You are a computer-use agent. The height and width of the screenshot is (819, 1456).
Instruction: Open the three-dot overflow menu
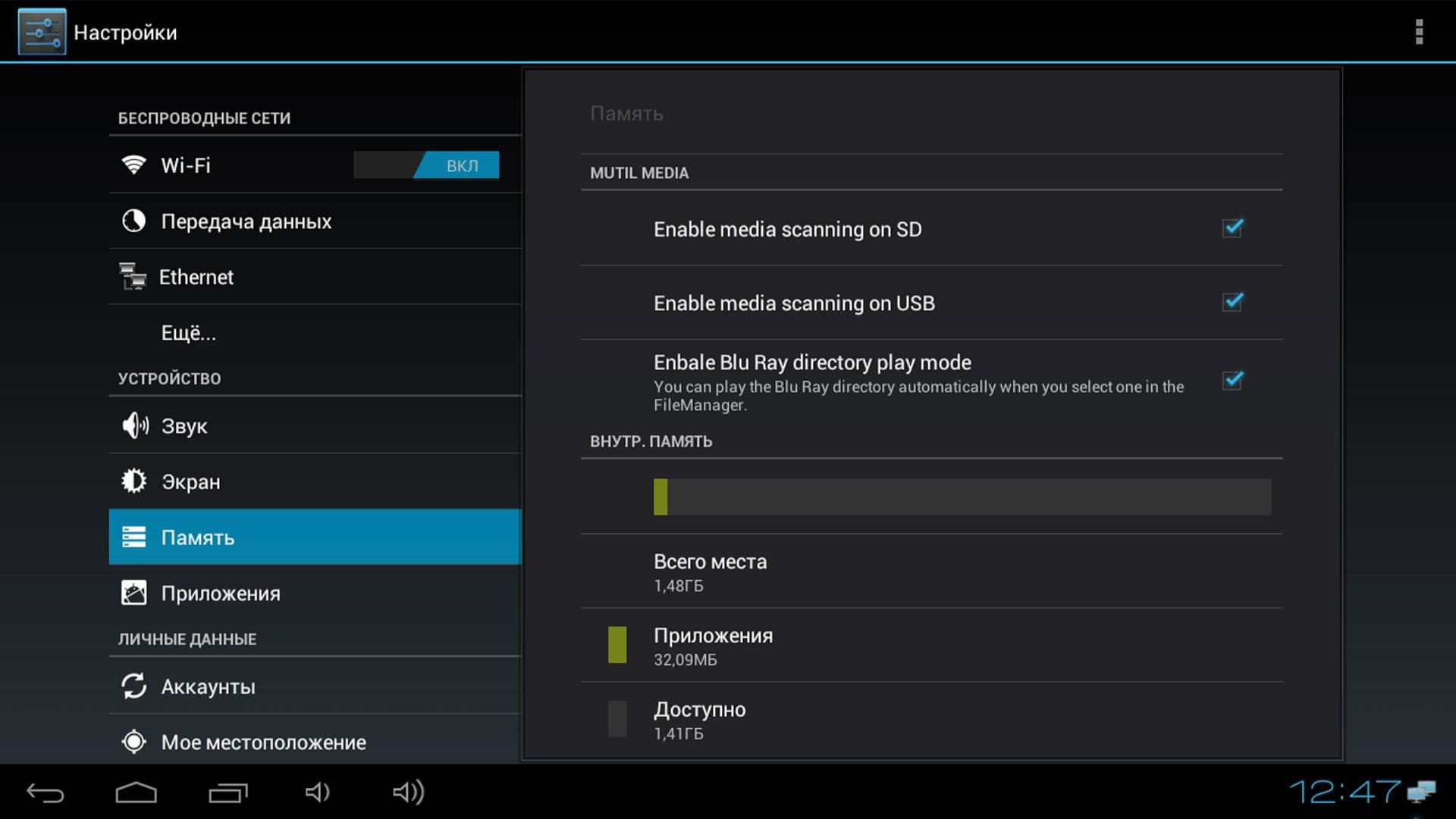(1418, 32)
